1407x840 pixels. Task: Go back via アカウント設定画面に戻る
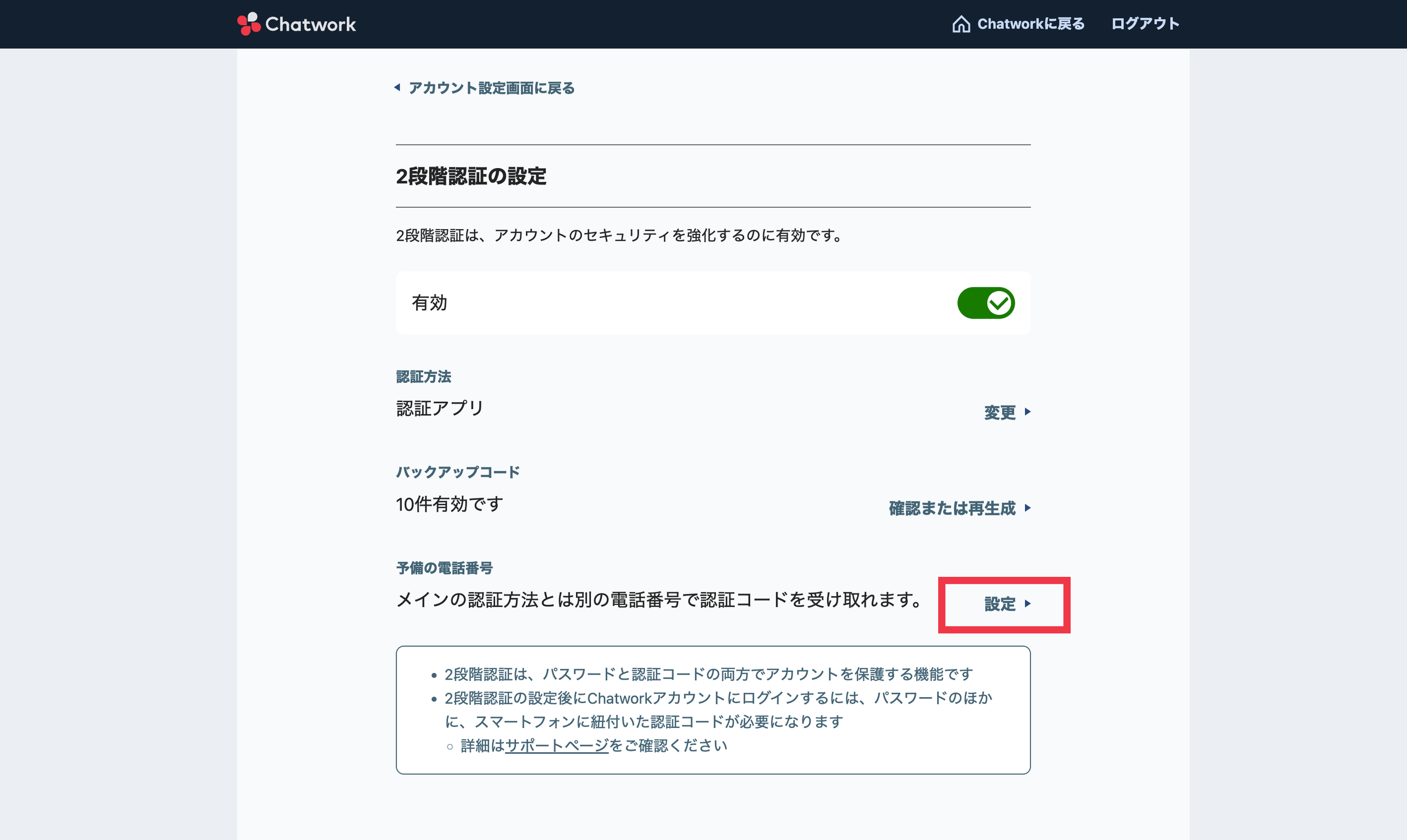tap(491, 88)
